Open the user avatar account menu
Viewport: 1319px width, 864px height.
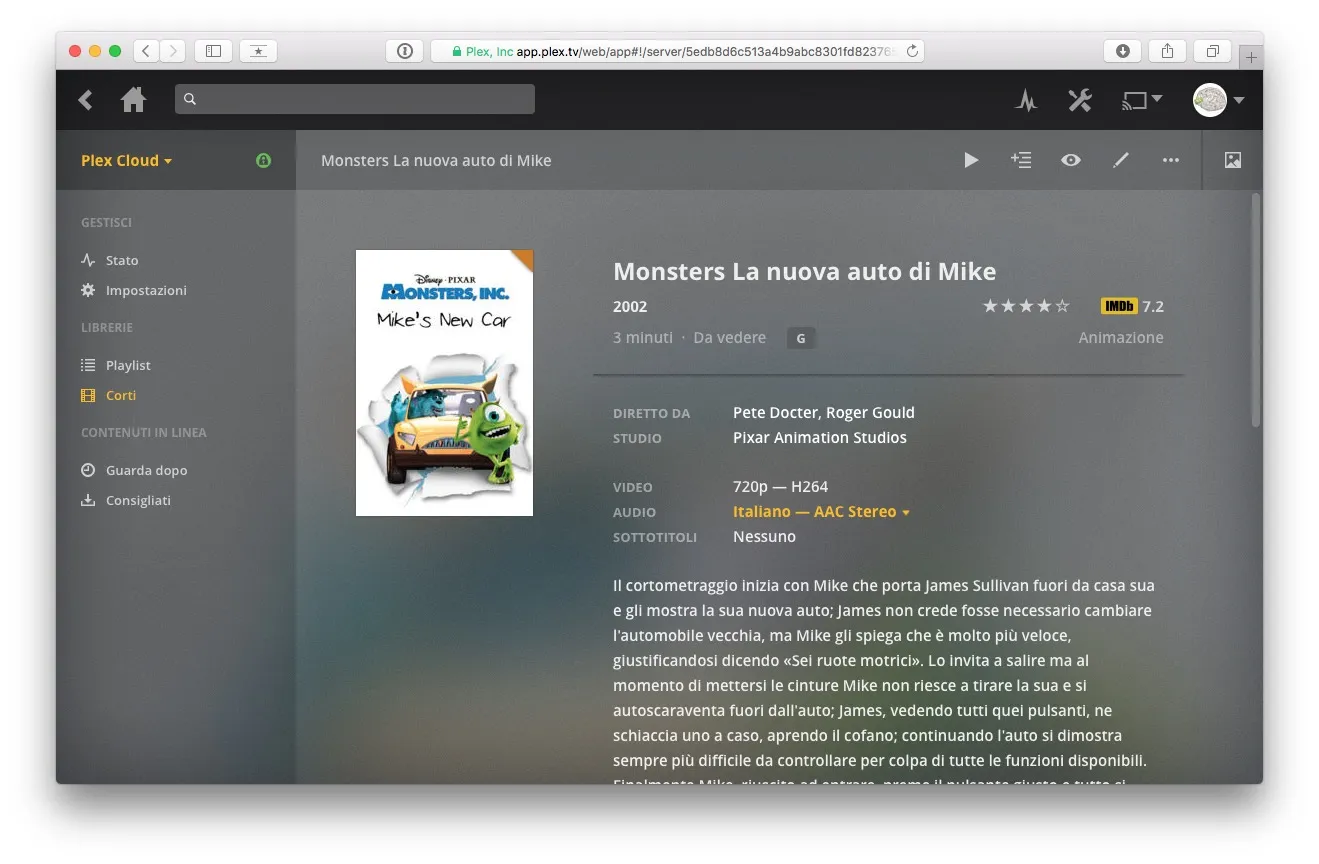1218,100
